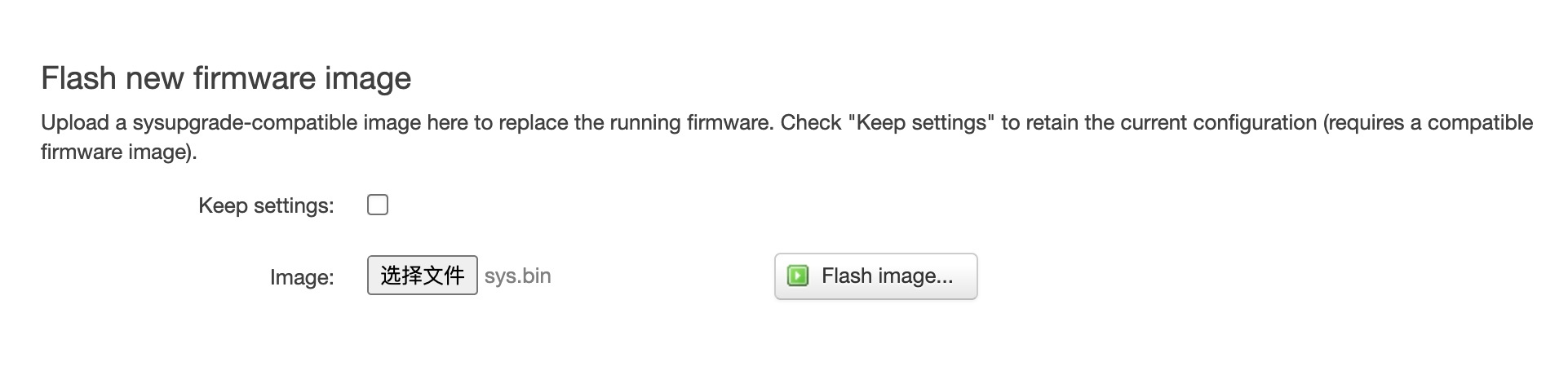Click the word "Flash" in the heading

pyautogui.click(x=78, y=78)
